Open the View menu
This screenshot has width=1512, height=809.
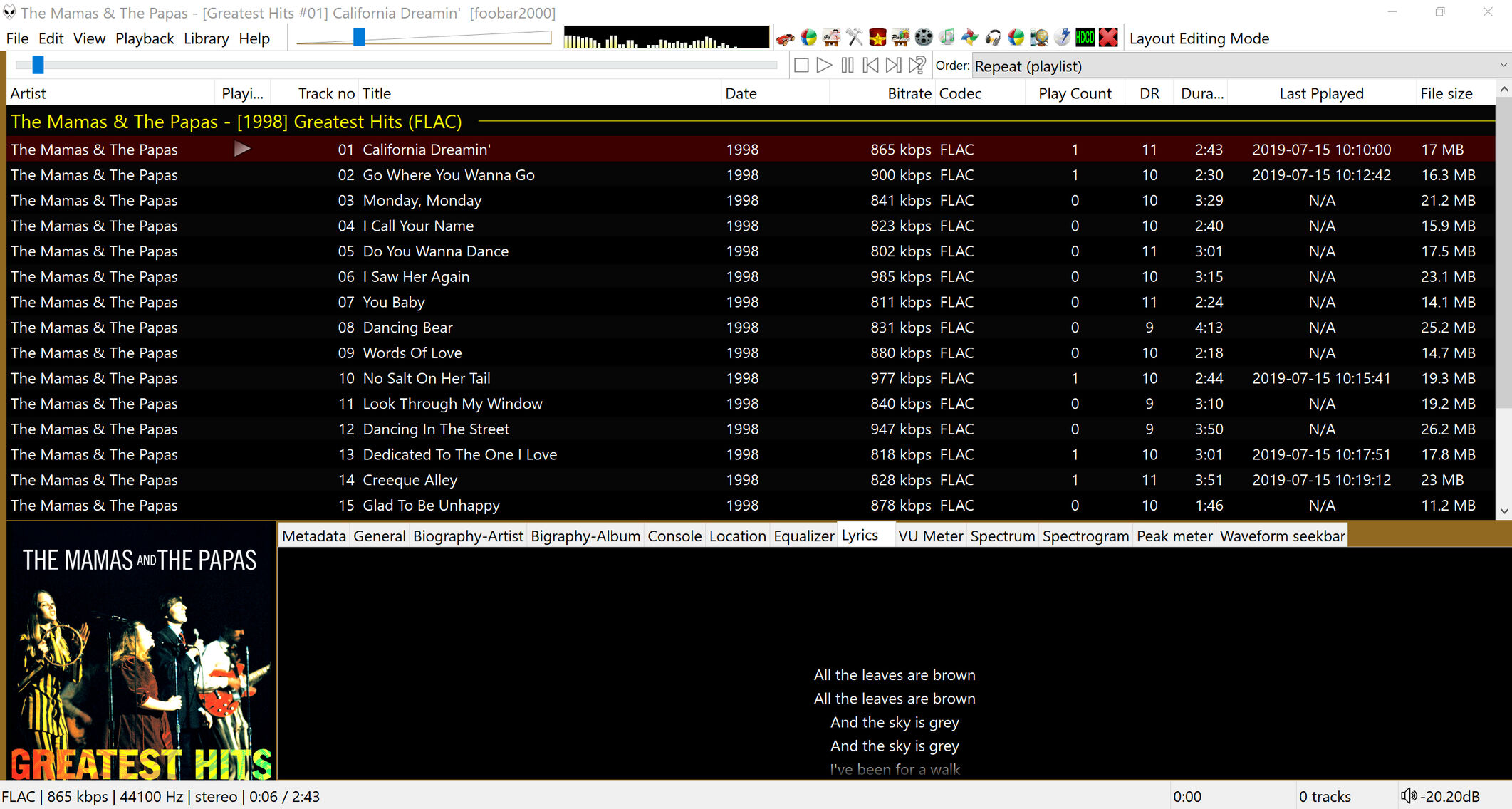click(89, 38)
